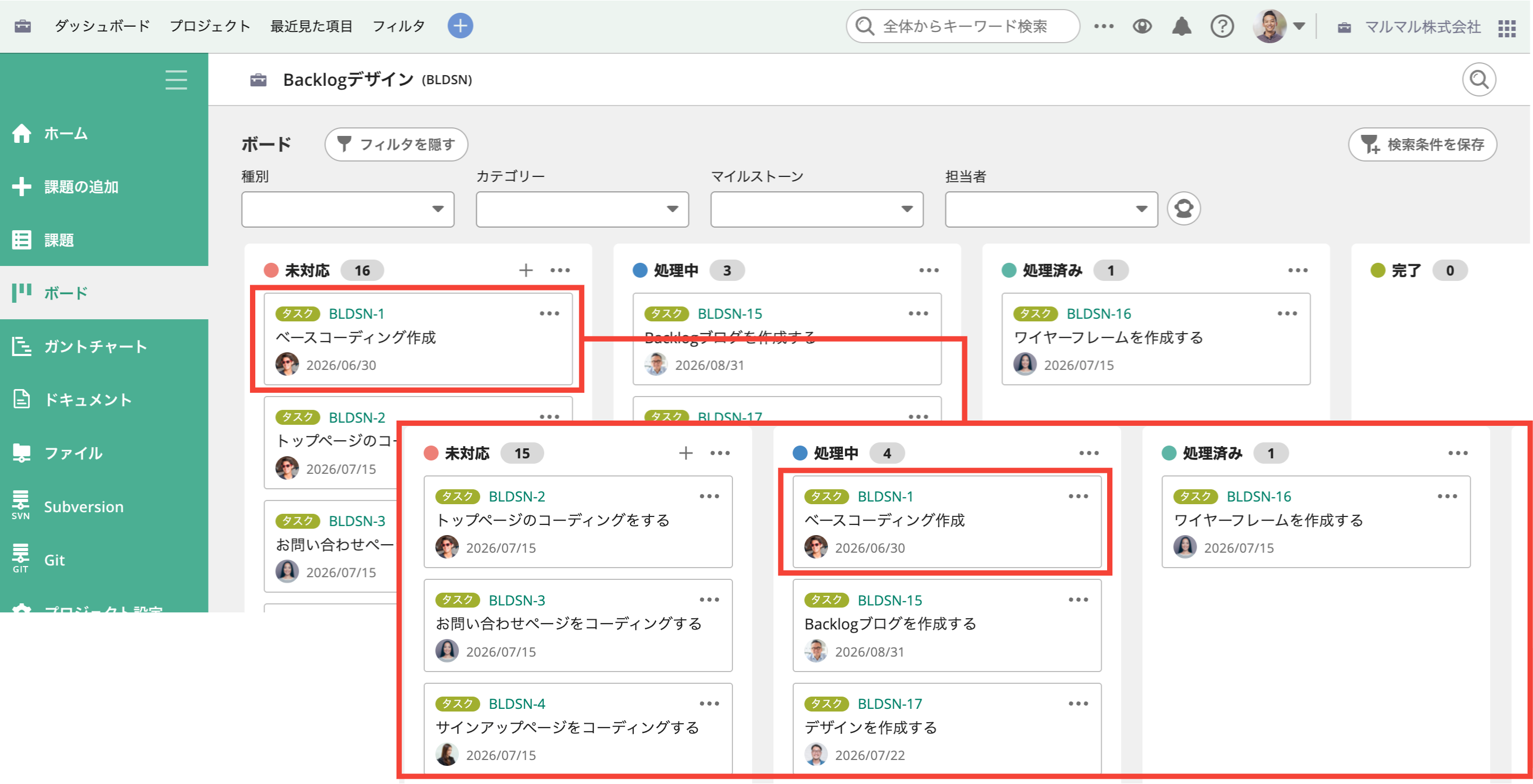The image size is (1533, 784).
Task: Open options on upper BLDSN-15 card
Action: pyautogui.click(x=918, y=313)
